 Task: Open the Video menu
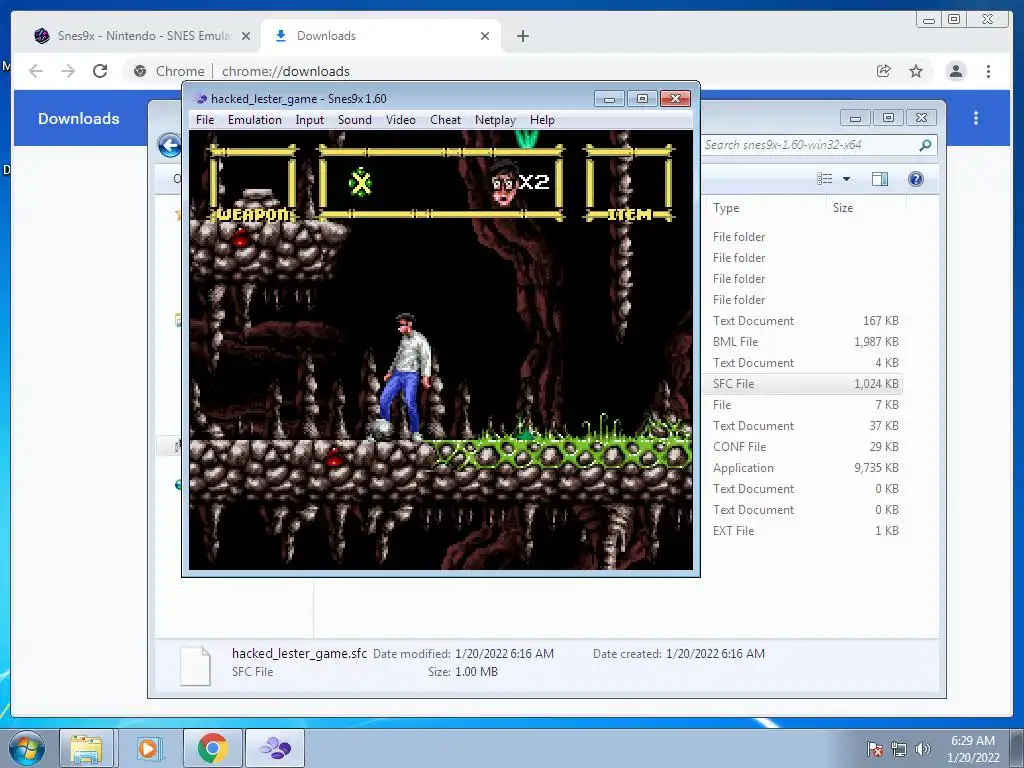pyautogui.click(x=400, y=120)
